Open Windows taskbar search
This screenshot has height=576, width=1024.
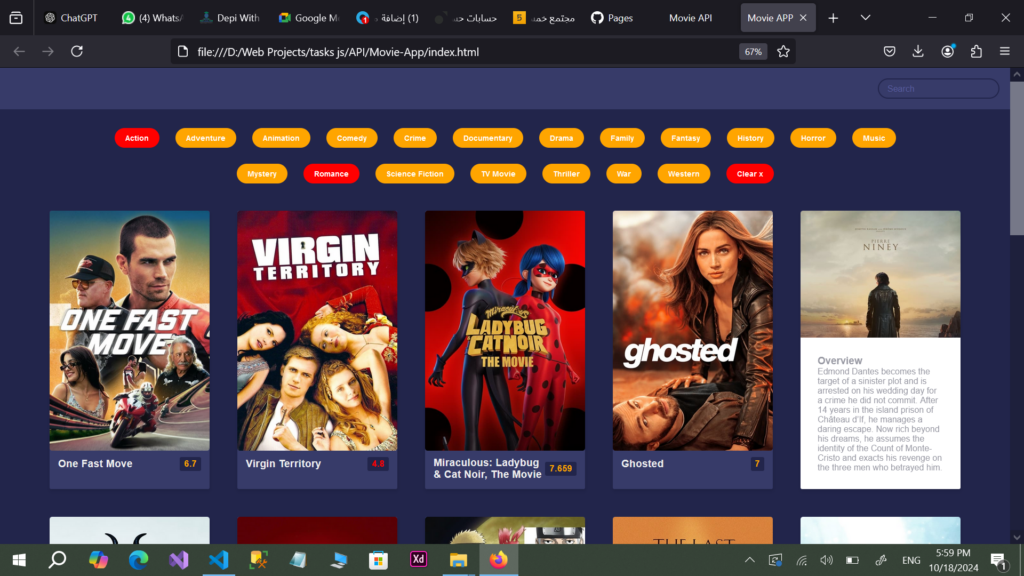pyautogui.click(x=57, y=560)
